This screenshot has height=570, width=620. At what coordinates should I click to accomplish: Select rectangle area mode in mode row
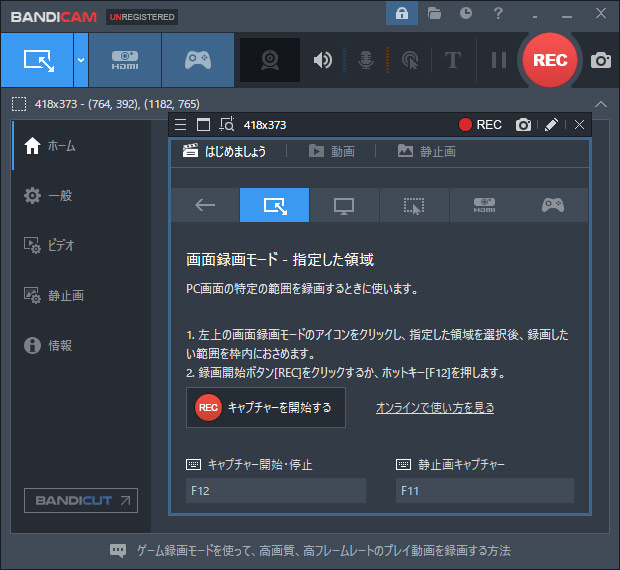point(274,205)
